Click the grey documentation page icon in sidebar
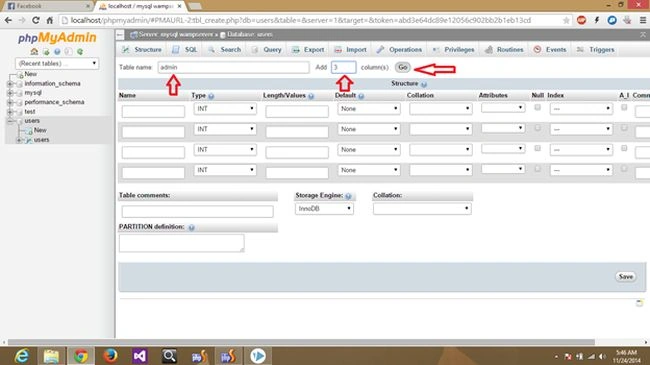650x365 pixels. [x=68, y=51]
